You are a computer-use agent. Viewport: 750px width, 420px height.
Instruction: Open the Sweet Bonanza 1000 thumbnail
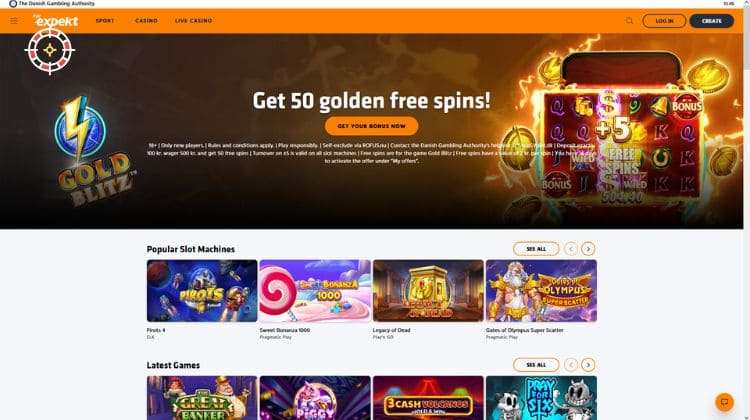click(315, 291)
